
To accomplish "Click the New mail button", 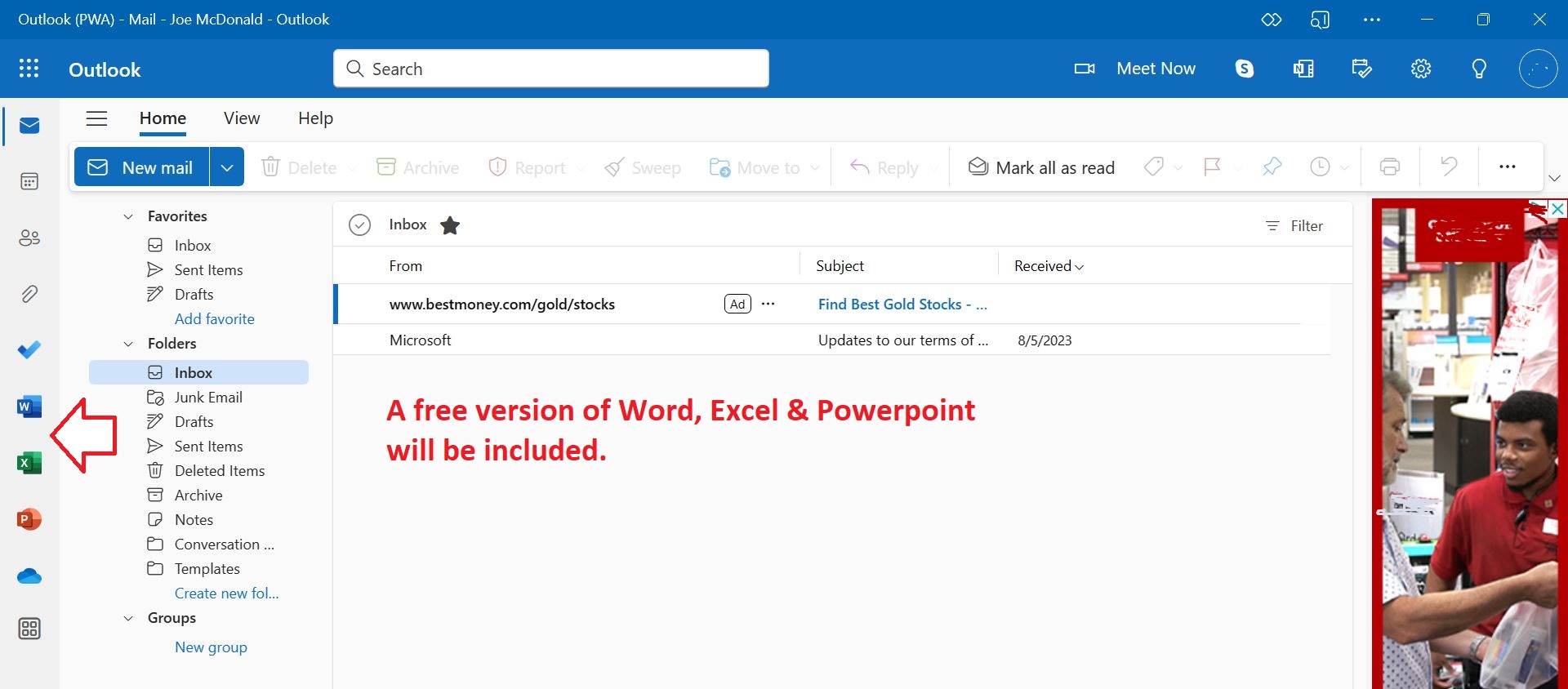I will [x=142, y=167].
